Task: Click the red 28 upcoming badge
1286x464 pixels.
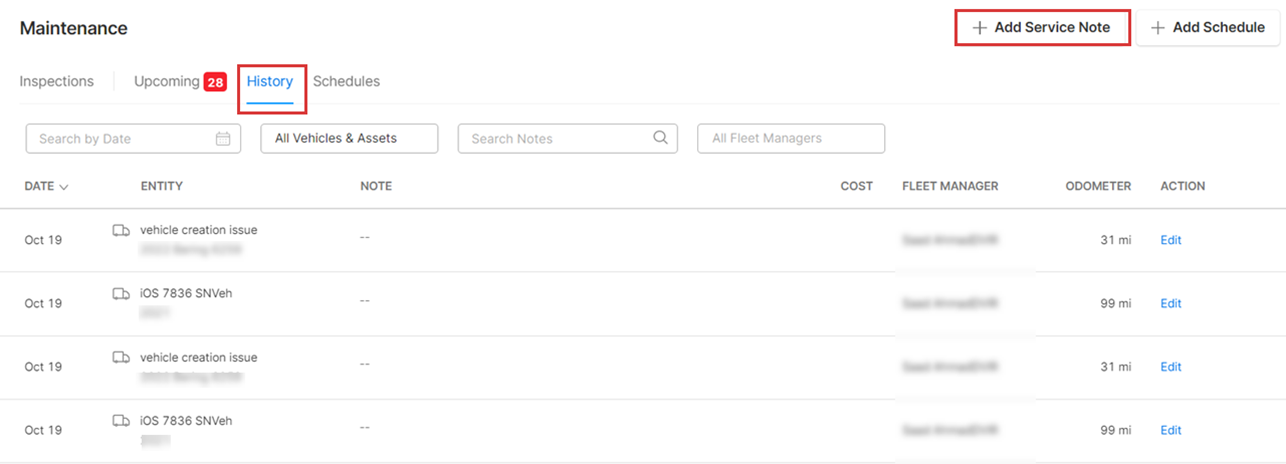Action: click(215, 82)
